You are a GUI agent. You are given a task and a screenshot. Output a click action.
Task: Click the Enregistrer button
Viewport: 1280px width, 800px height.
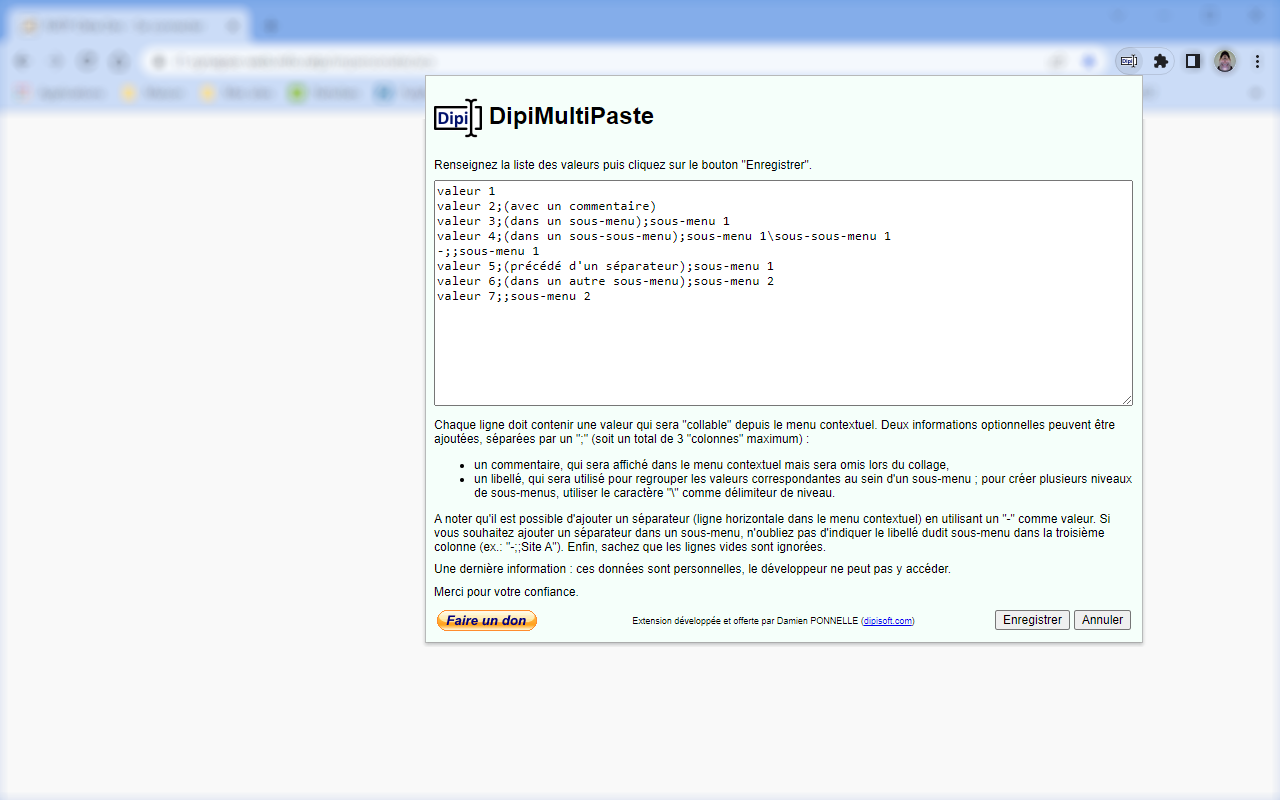pyautogui.click(x=1032, y=620)
